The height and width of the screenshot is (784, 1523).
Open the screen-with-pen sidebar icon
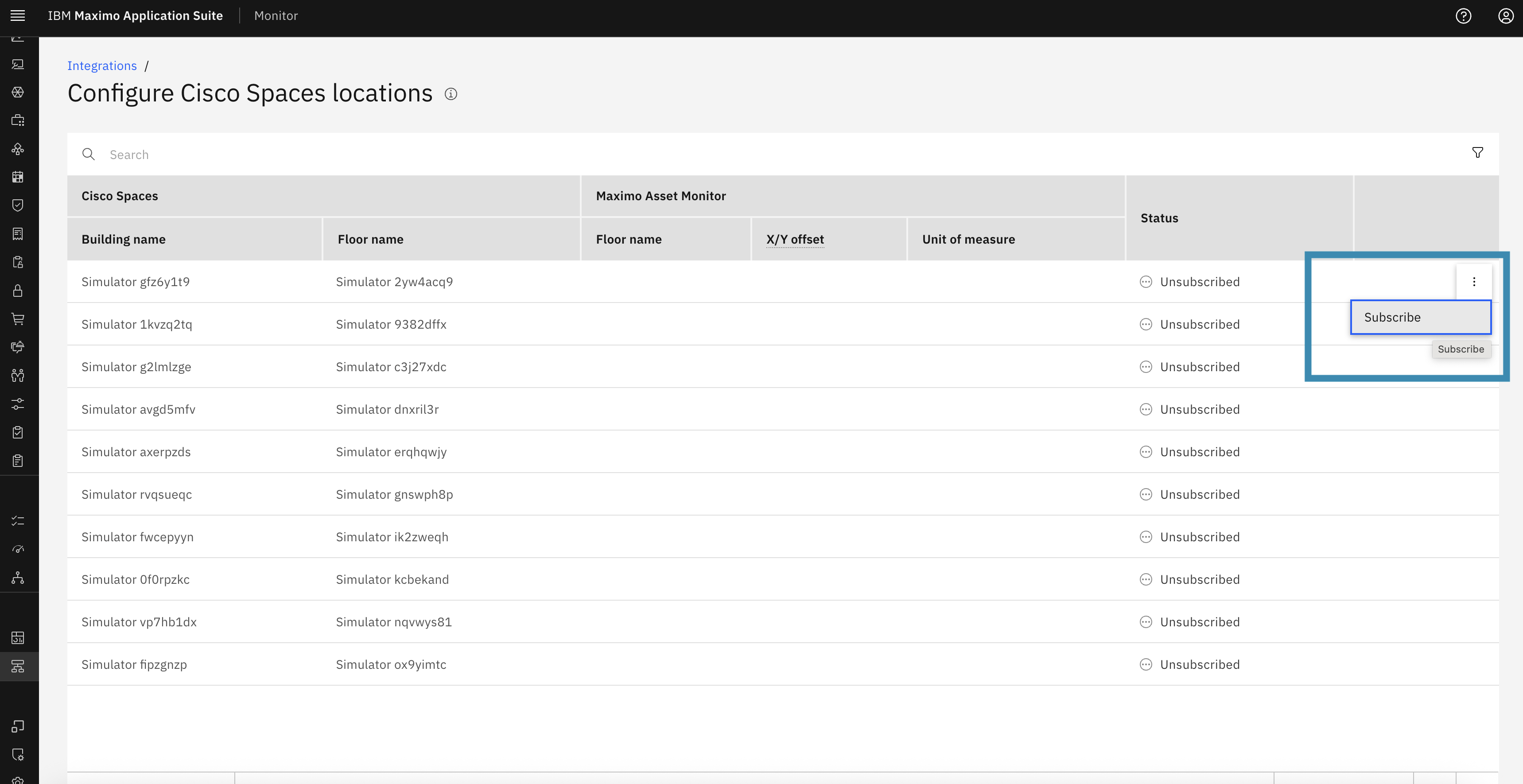pos(18,64)
